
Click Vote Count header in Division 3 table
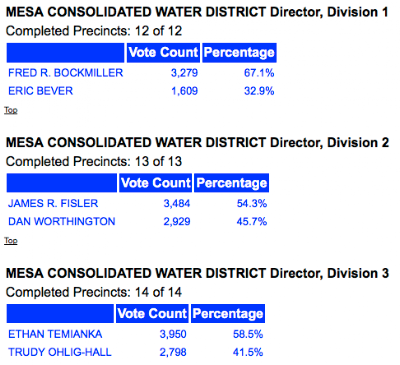coord(152,313)
